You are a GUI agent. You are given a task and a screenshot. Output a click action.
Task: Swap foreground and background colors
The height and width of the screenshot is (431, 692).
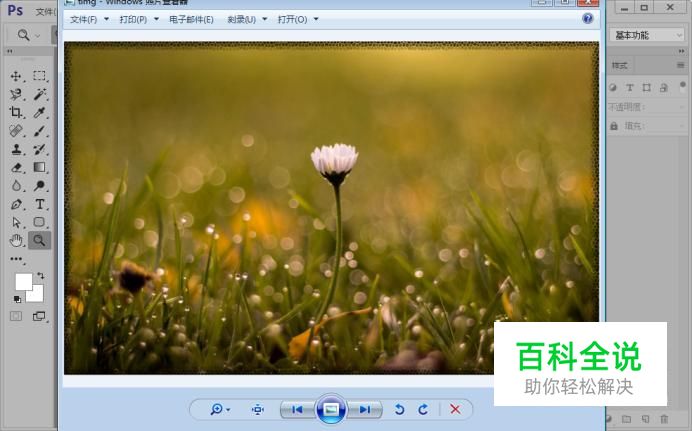(x=41, y=276)
